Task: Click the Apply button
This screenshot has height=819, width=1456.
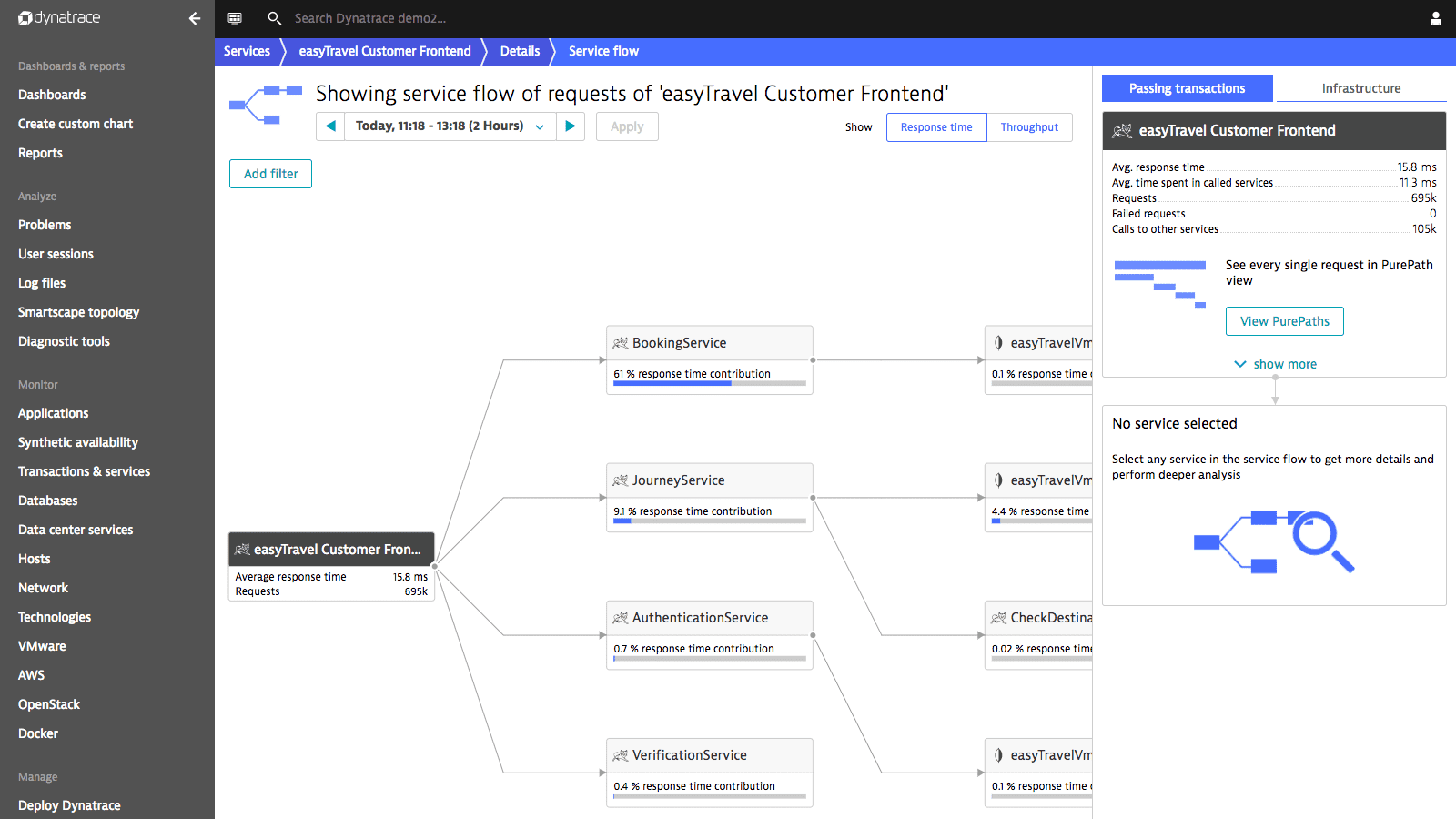Action: coord(627,126)
